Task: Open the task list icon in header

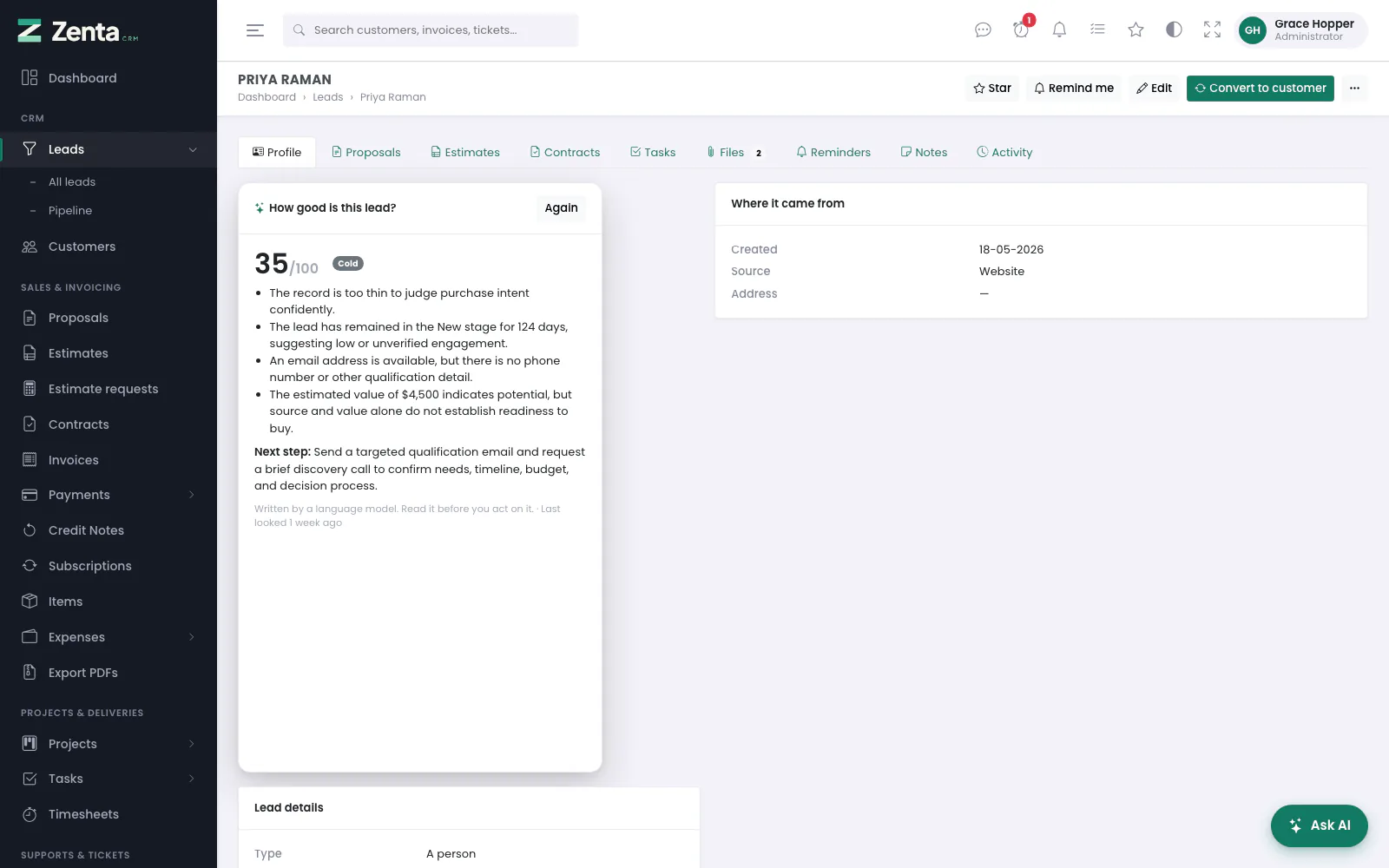Action: [1097, 30]
